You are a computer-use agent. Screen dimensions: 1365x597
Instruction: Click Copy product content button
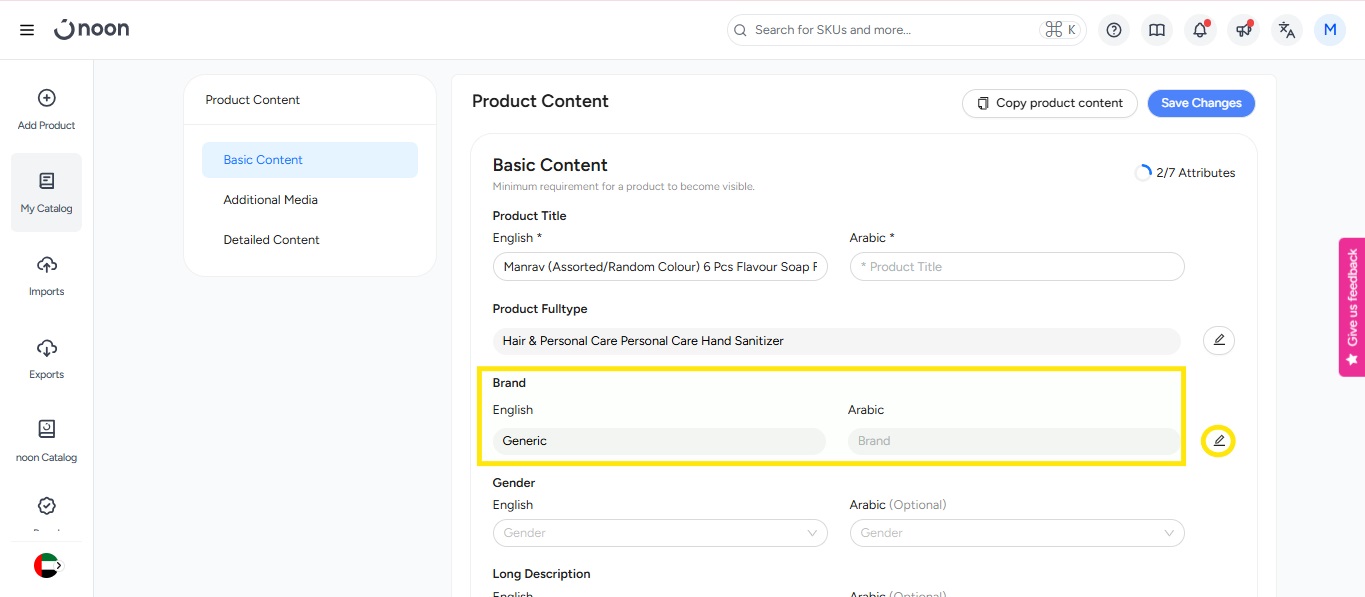(1049, 103)
